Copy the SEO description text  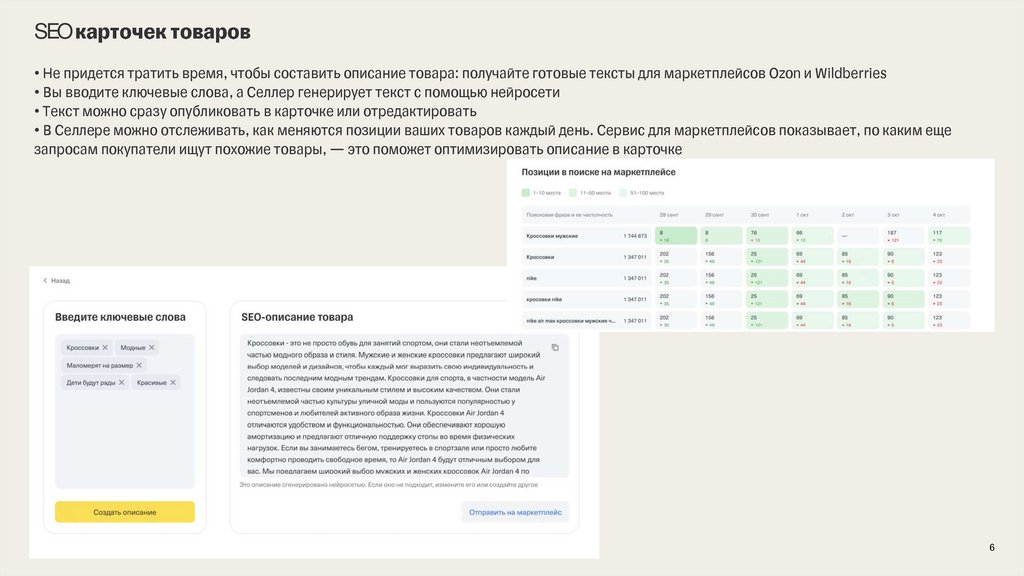pyautogui.click(x=555, y=347)
